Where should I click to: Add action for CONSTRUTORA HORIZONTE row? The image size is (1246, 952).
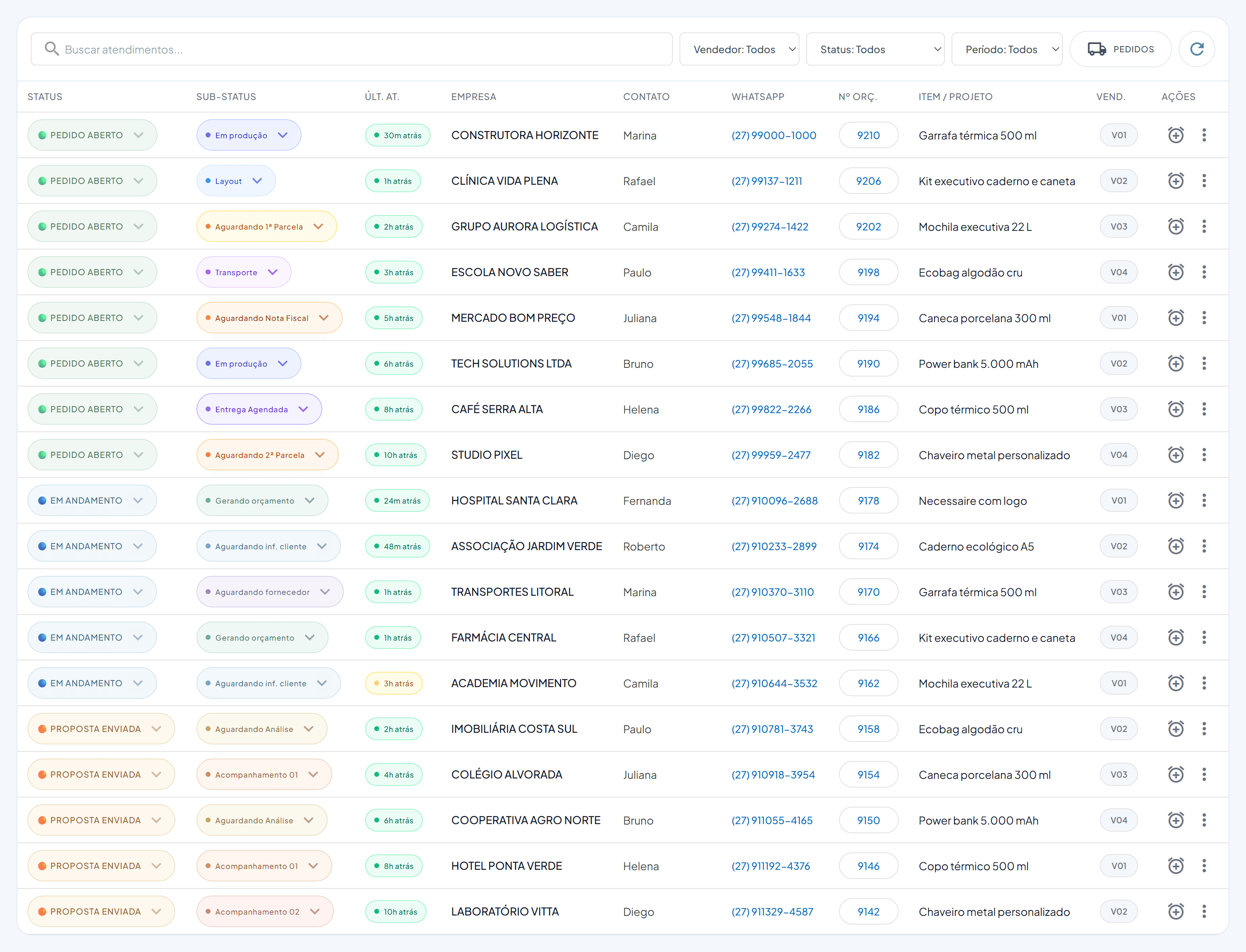coord(1176,135)
